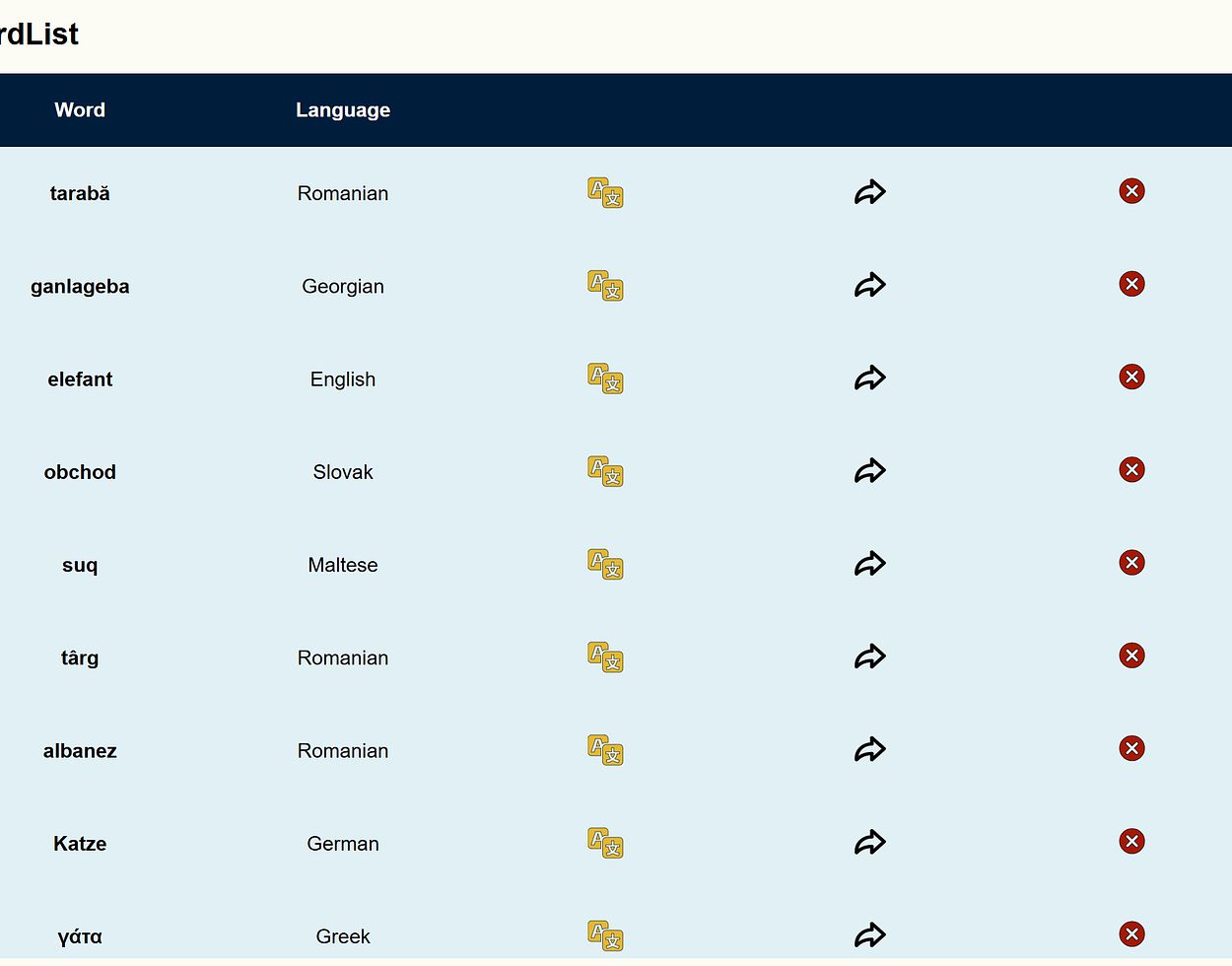Delete the elefant row
This screenshot has width=1232, height=966.
1131,378
